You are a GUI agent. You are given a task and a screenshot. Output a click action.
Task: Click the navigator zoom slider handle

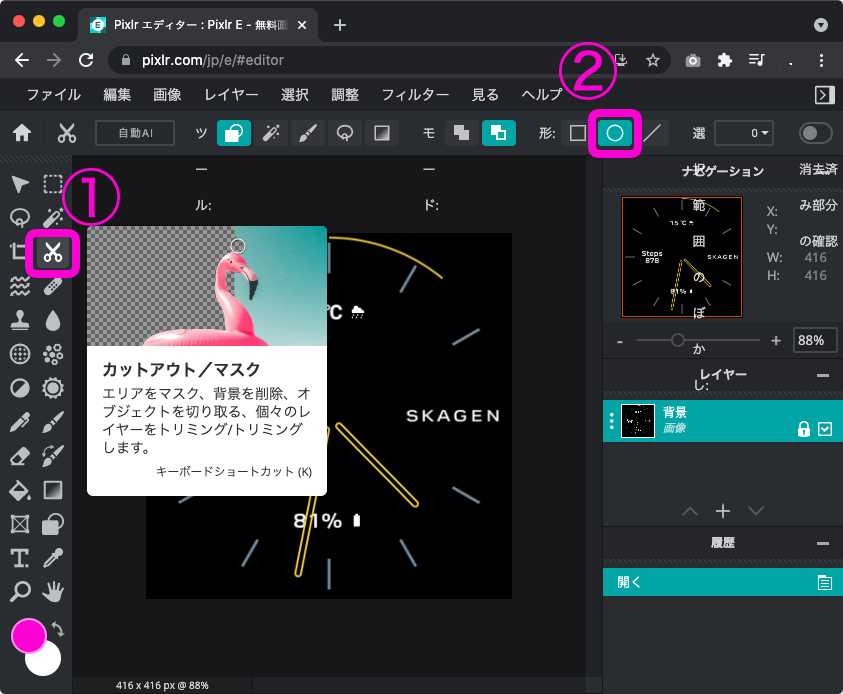pos(677,340)
